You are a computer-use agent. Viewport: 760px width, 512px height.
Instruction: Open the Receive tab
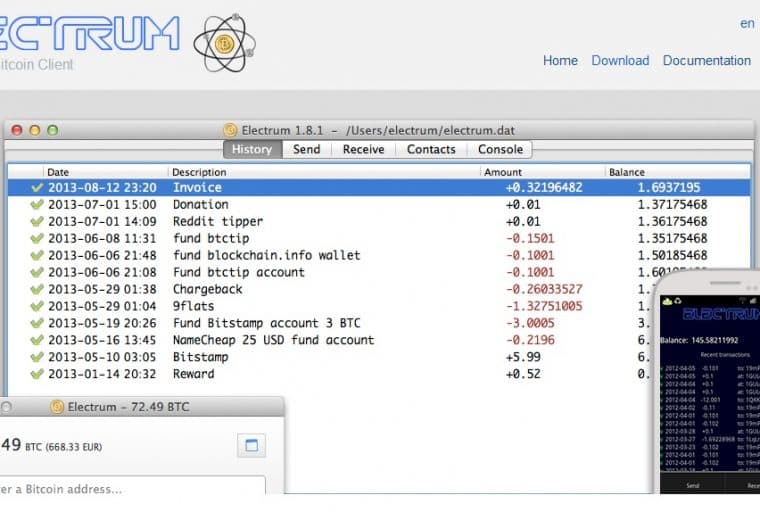364,149
